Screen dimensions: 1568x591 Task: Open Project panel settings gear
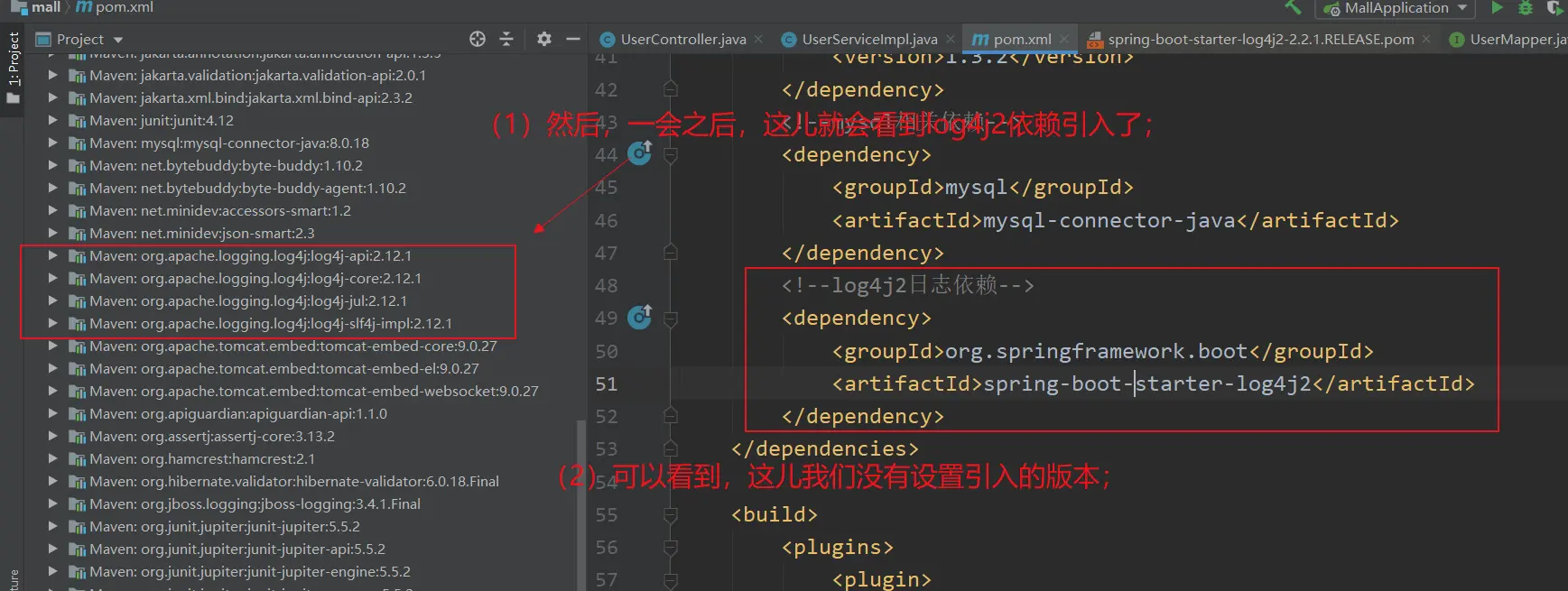coord(543,39)
